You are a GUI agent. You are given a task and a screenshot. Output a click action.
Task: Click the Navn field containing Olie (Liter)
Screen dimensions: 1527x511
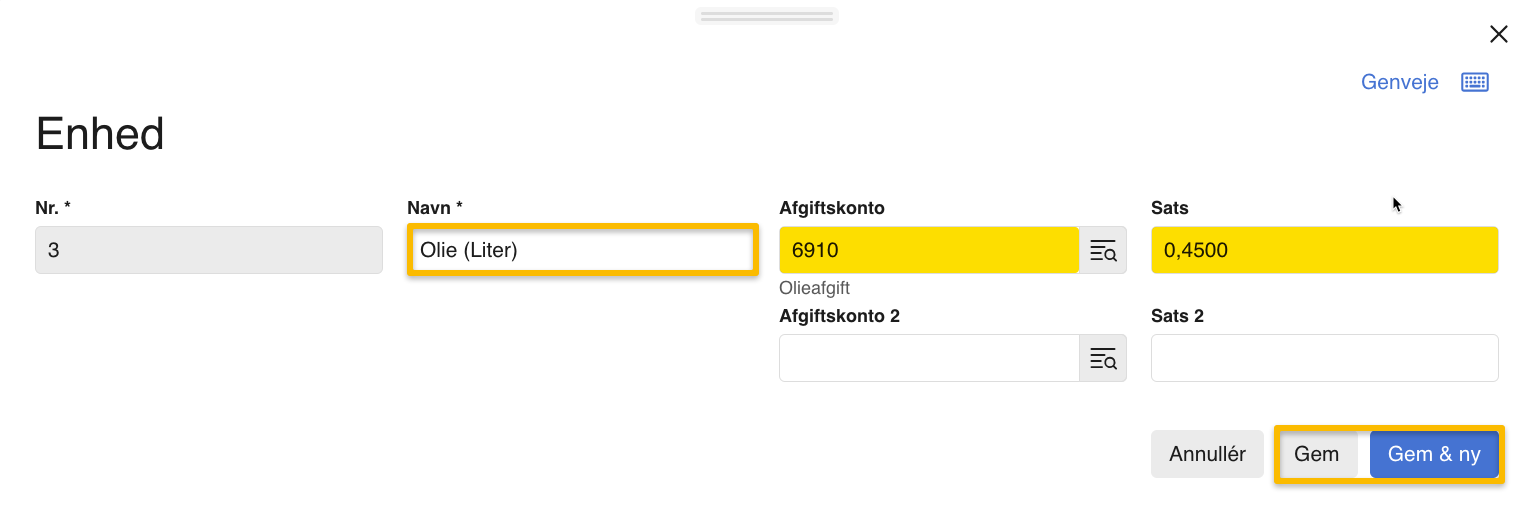[582, 250]
